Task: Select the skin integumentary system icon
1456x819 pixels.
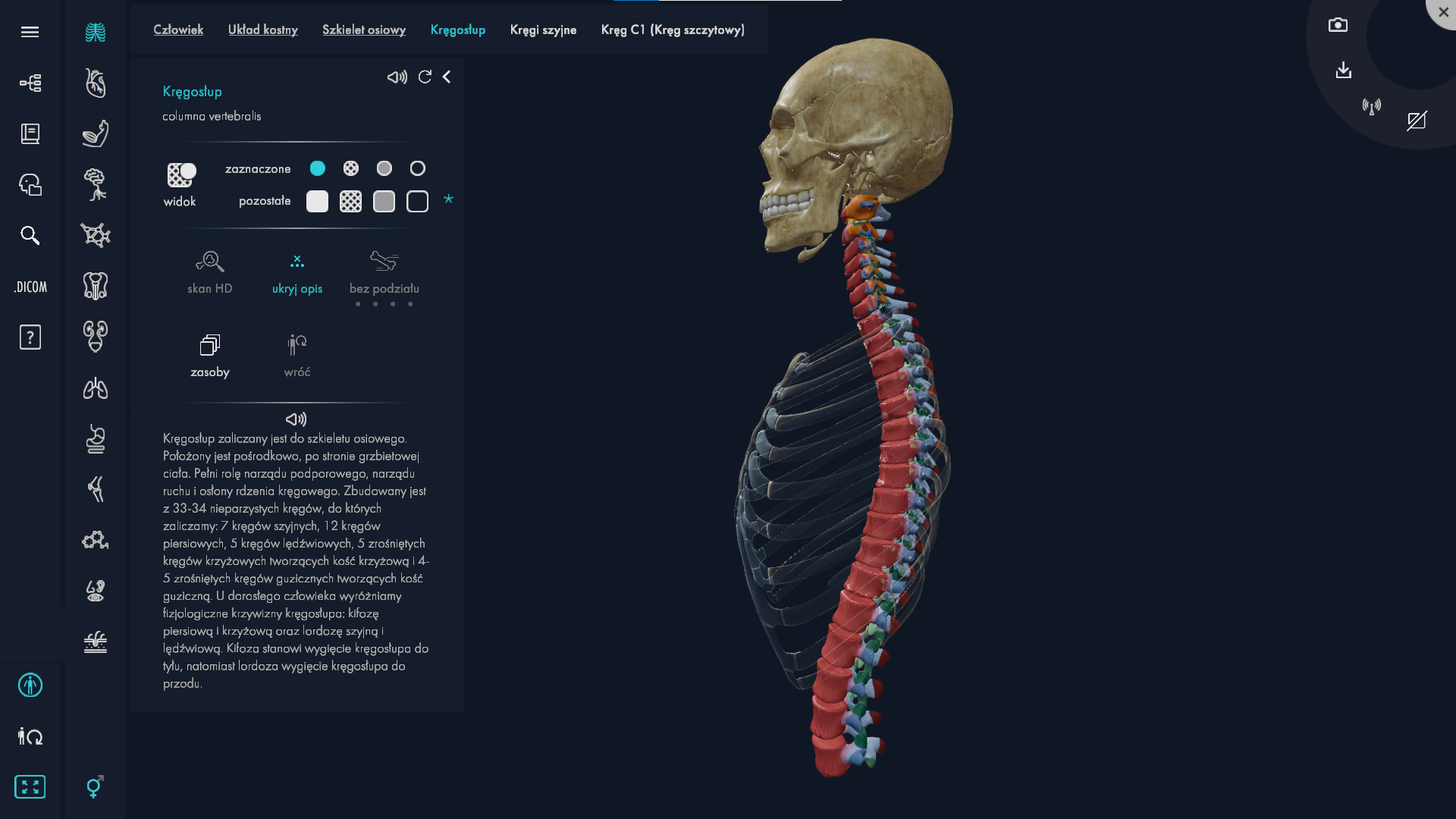Action: [x=96, y=642]
